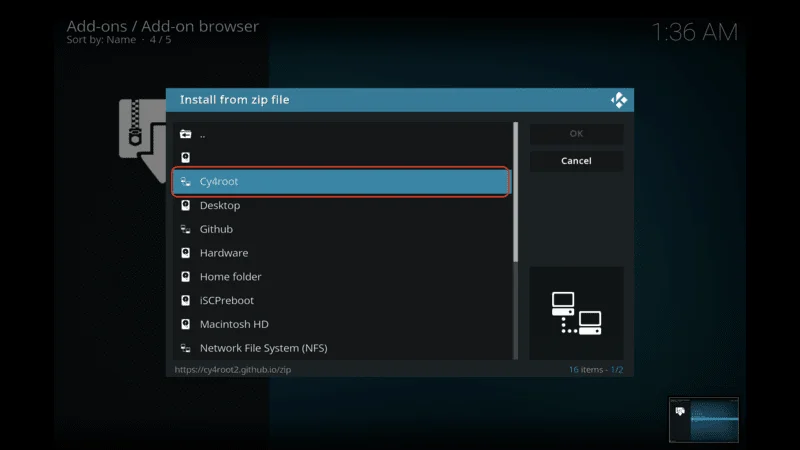This screenshot has width=800, height=450.
Task: Click the OK button
Action: click(576, 134)
